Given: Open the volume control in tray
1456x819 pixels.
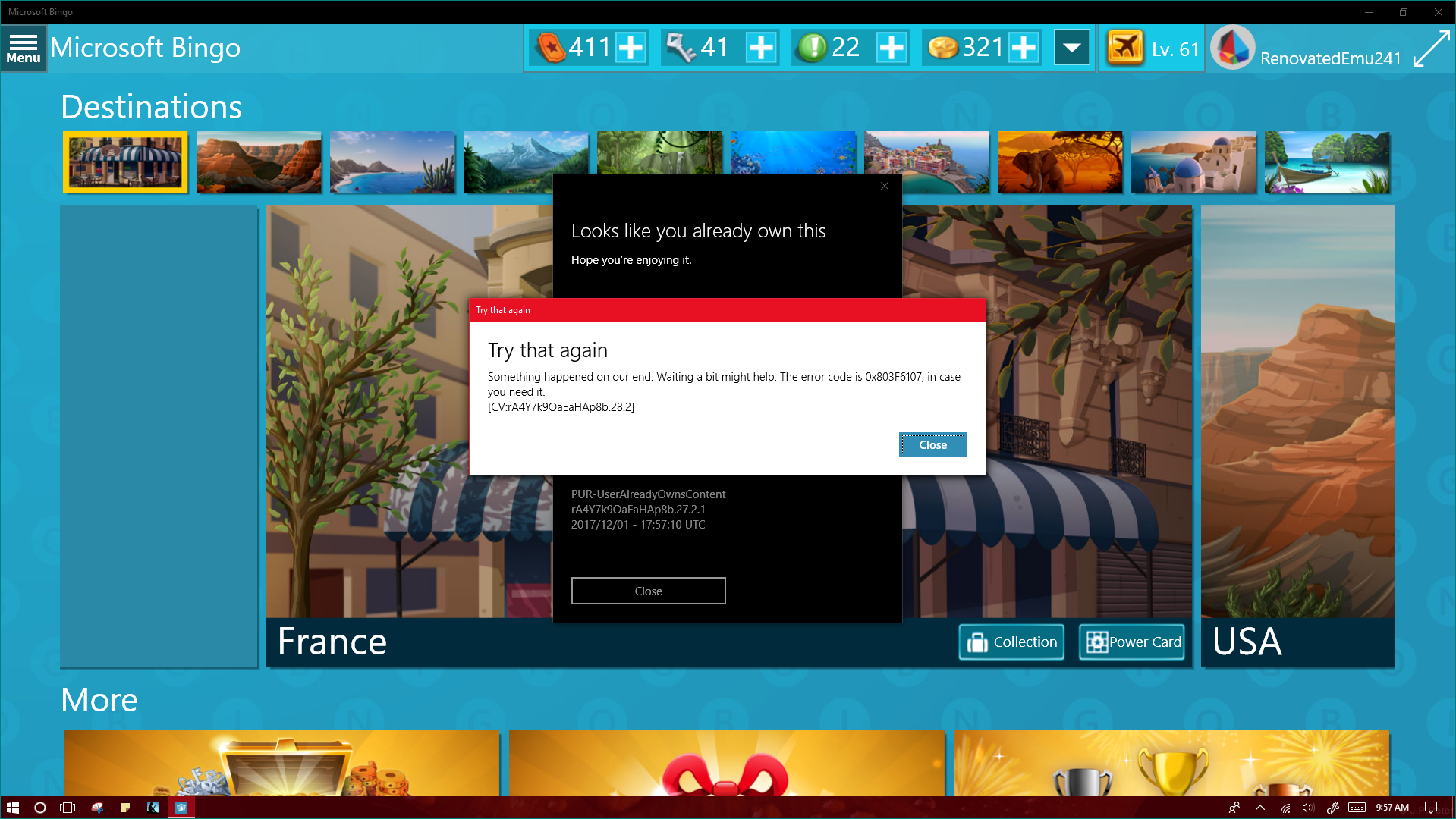Looking at the screenshot, I should 1308,808.
